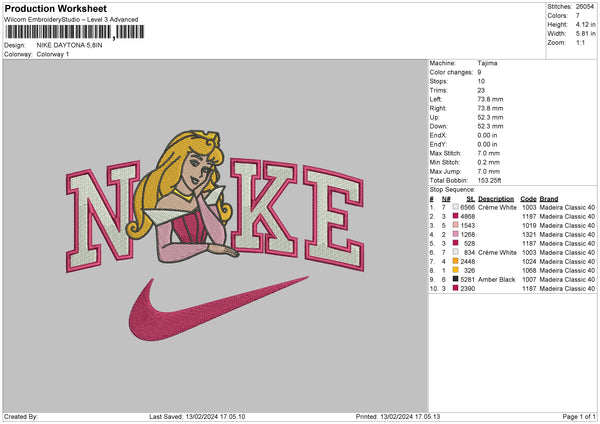Click the Max Stitch value 7.0 mm
The image size is (600, 424).
coord(488,153)
